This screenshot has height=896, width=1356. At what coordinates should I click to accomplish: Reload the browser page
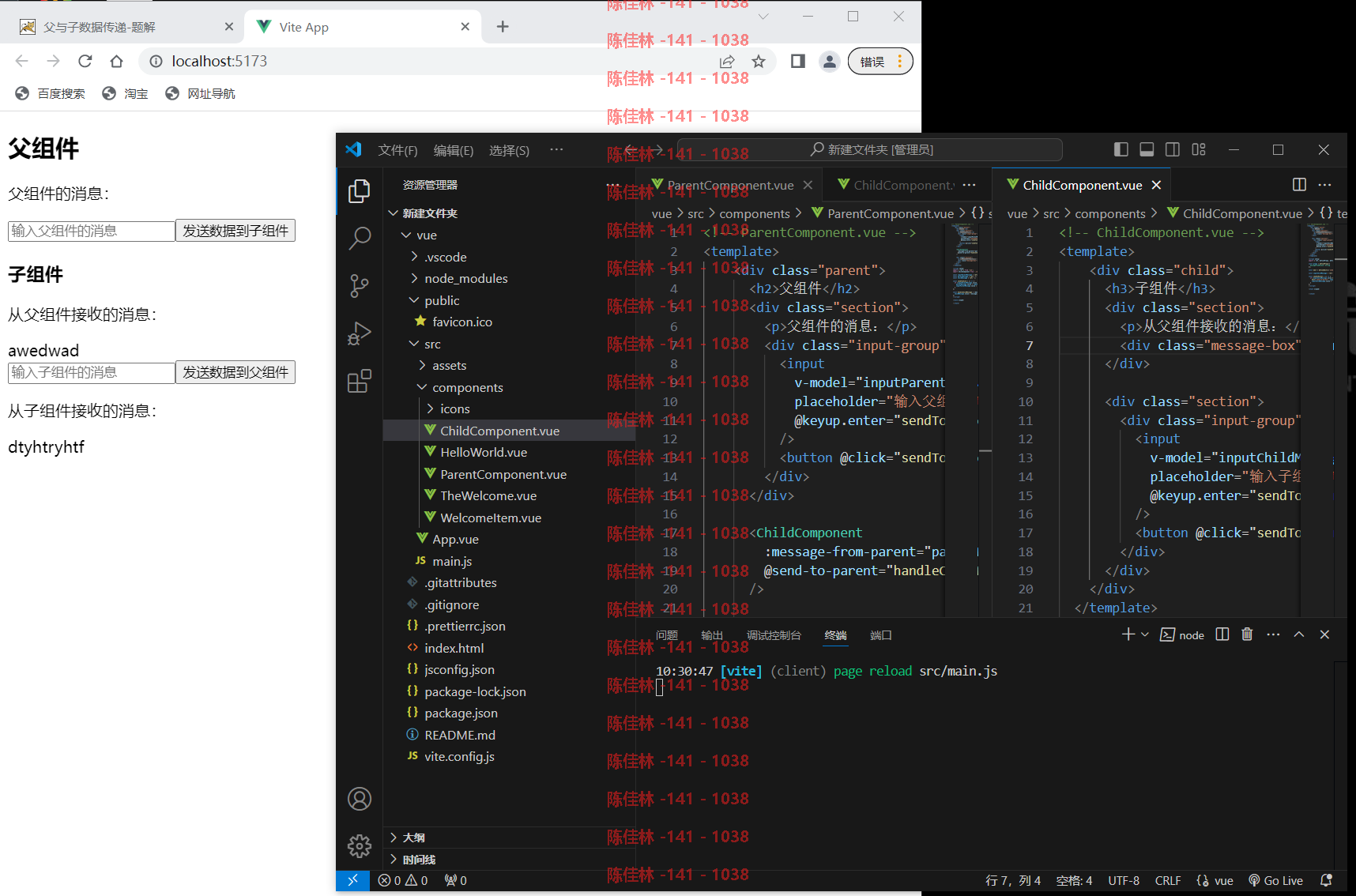[85, 61]
